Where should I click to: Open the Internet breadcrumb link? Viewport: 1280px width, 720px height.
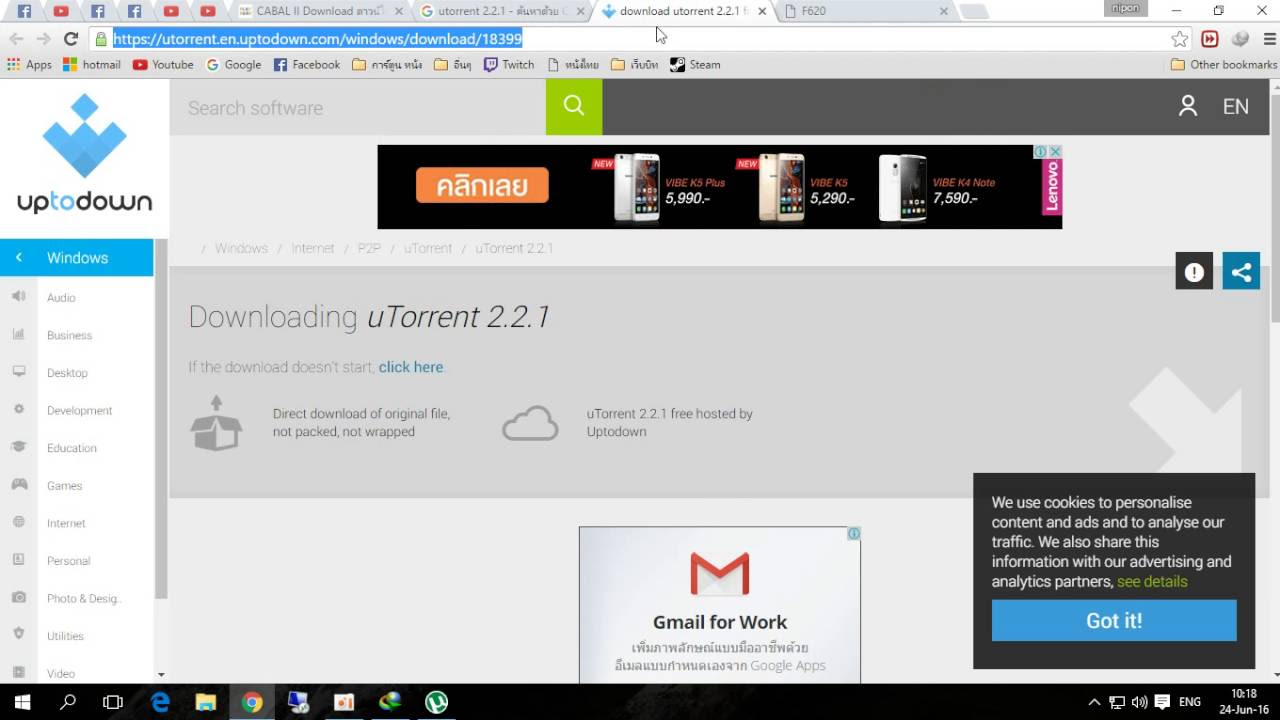tap(313, 248)
